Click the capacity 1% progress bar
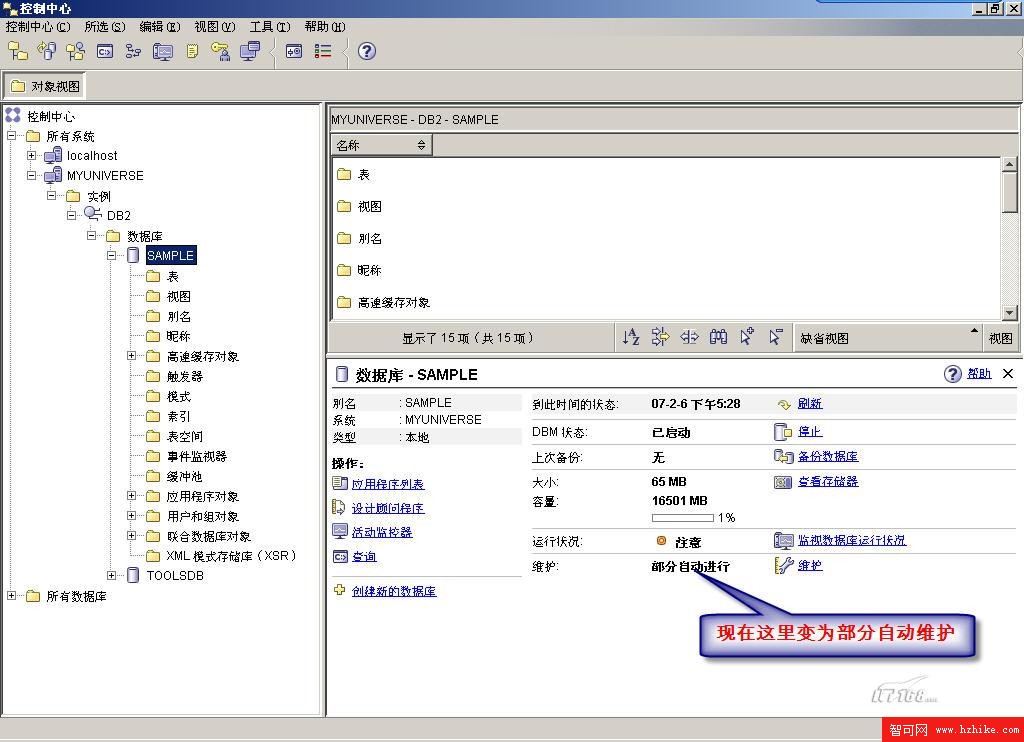Image resolution: width=1024 pixels, height=742 pixels. 682,518
